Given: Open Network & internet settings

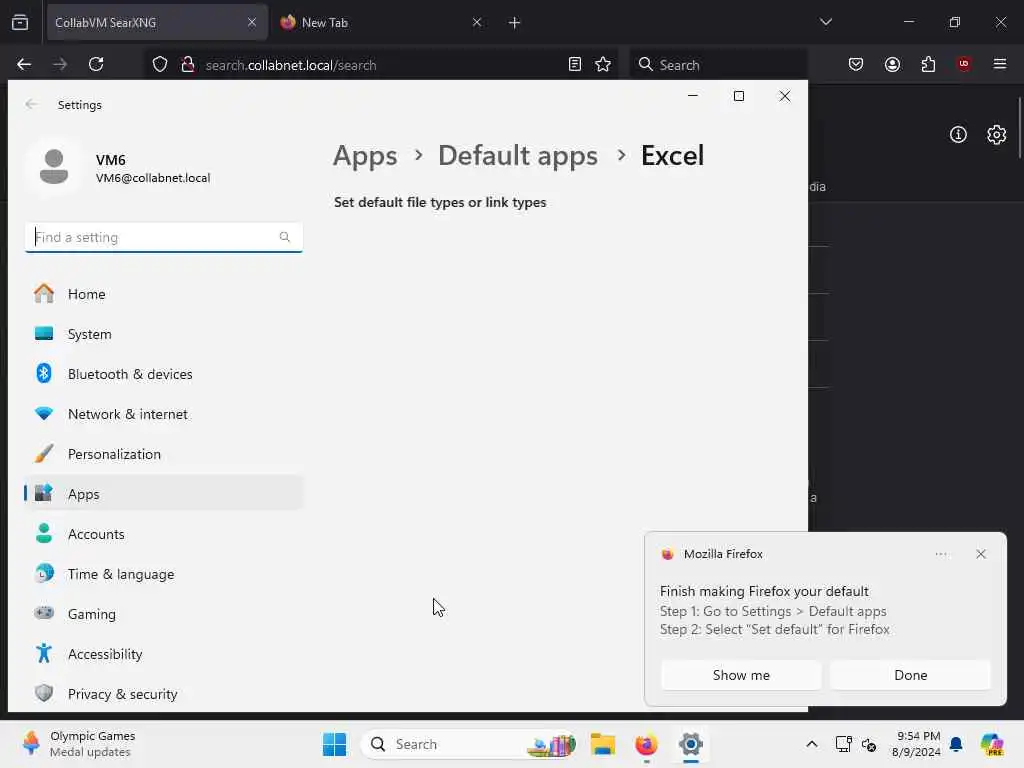Looking at the screenshot, I should tap(163, 414).
